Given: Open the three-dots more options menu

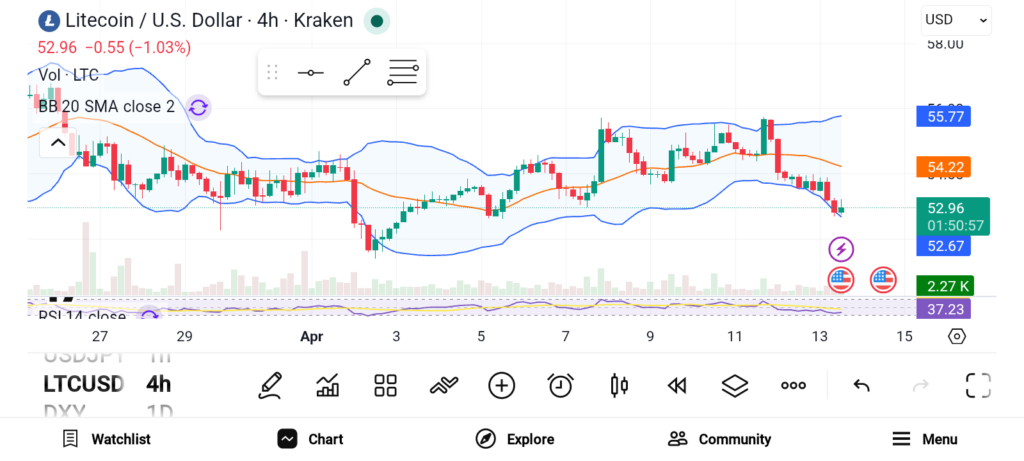Looking at the screenshot, I should click(x=793, y=385).
